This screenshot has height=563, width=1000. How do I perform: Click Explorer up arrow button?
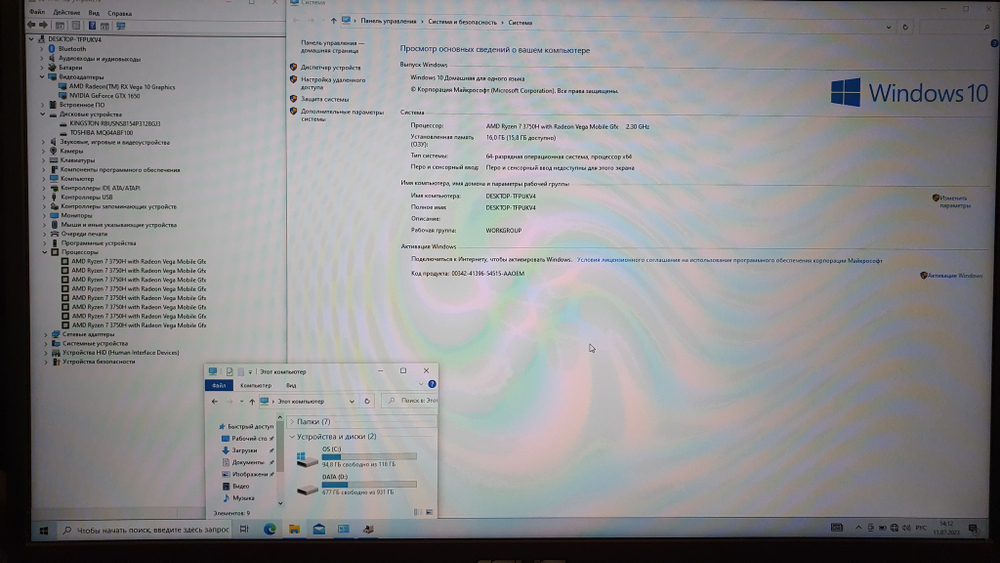pyautogui.click(x=252, y=401)
